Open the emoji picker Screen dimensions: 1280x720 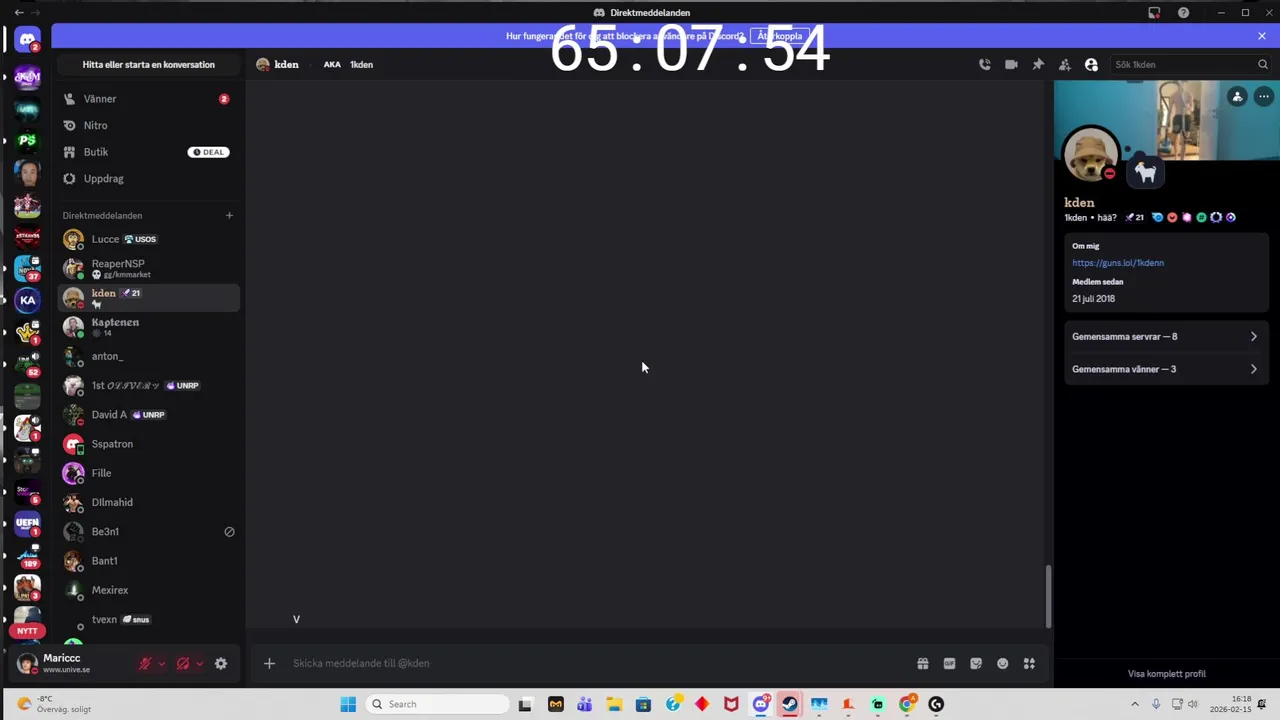point(1002,663)
